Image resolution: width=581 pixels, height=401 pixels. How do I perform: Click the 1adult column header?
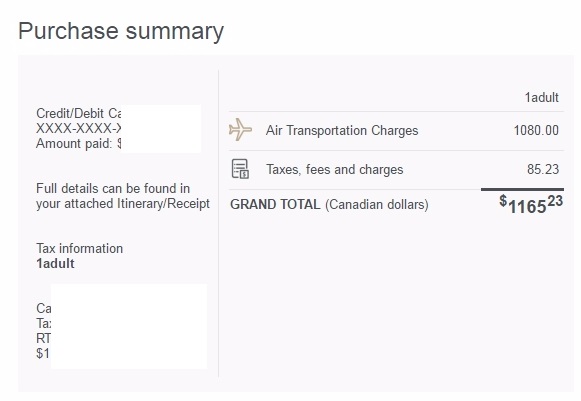[x=541, y=97]
